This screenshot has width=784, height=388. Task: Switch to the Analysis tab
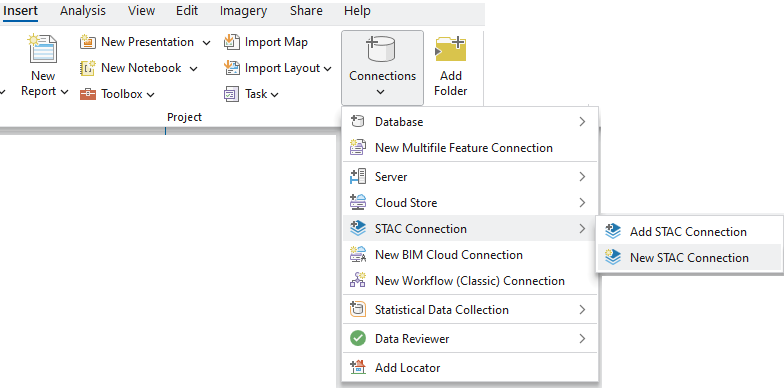tap(83, 11)
